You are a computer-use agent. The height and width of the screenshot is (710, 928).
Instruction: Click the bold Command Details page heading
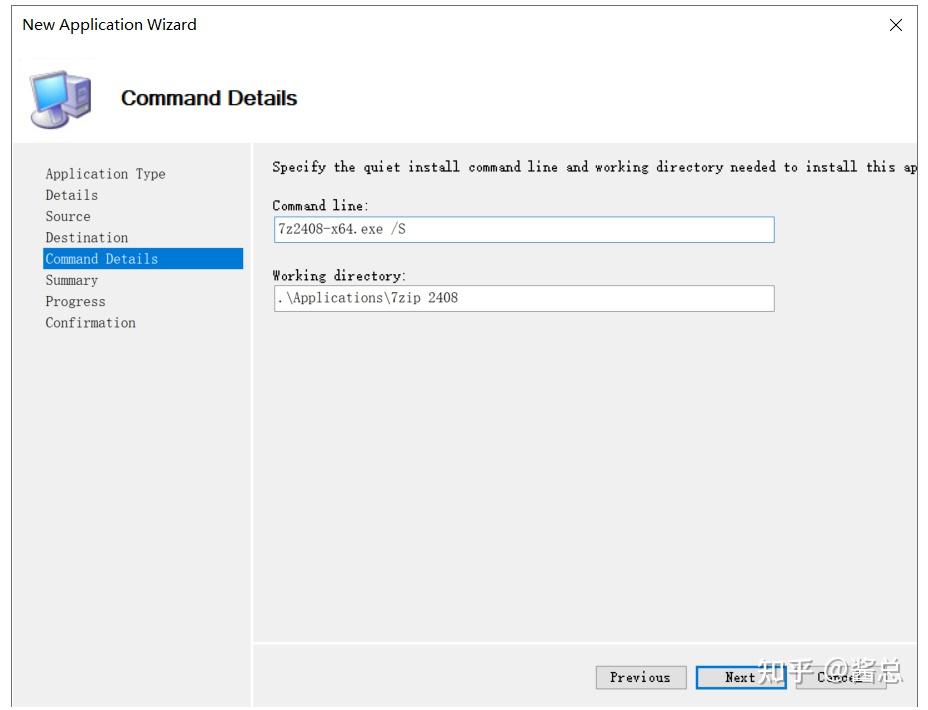(x=209, y=98)
